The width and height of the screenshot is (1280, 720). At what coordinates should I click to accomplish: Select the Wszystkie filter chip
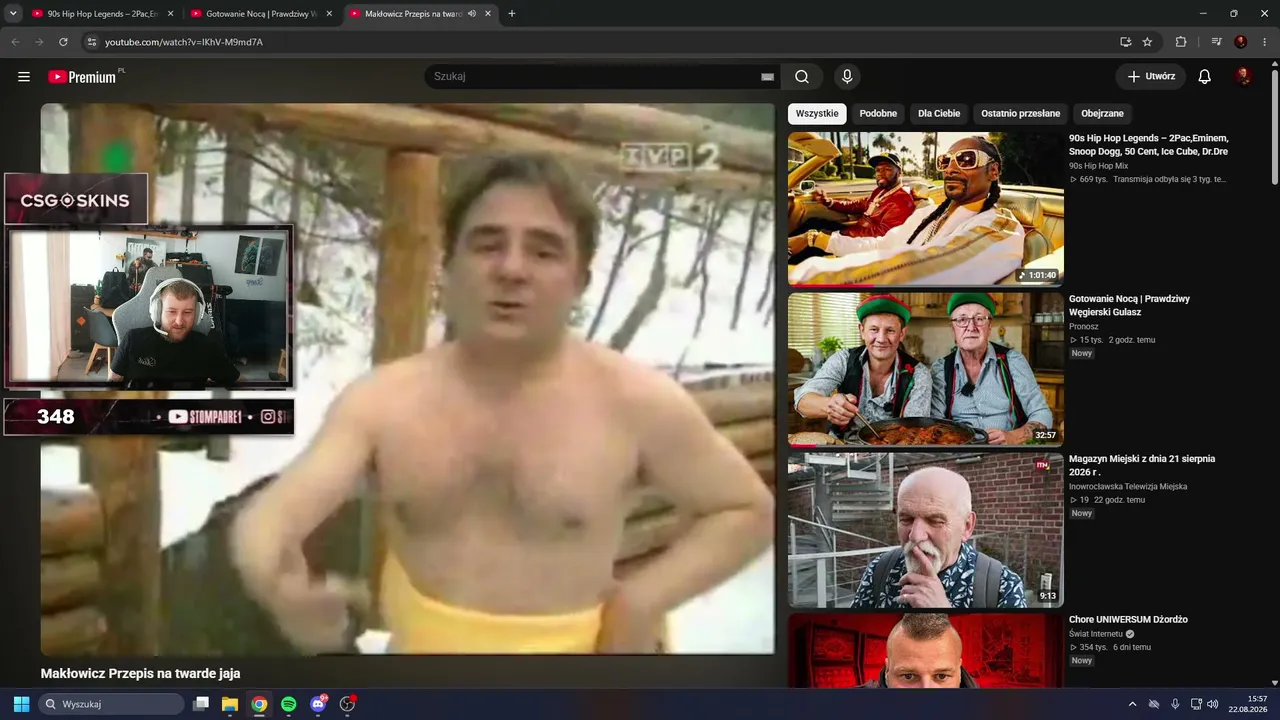pyautogui.click(x=817, y=114)
